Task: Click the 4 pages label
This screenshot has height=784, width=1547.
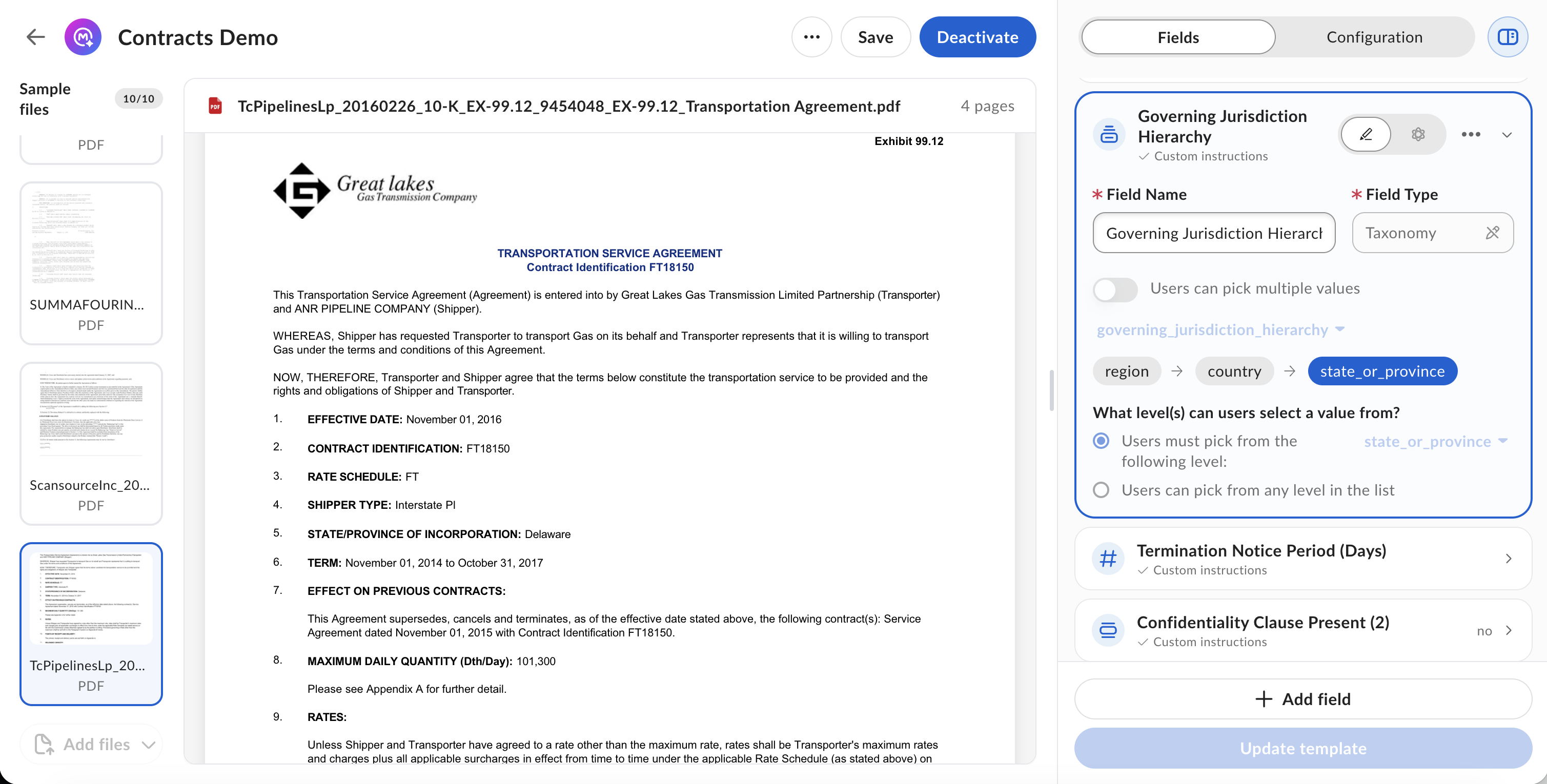Action: [987, 106]
